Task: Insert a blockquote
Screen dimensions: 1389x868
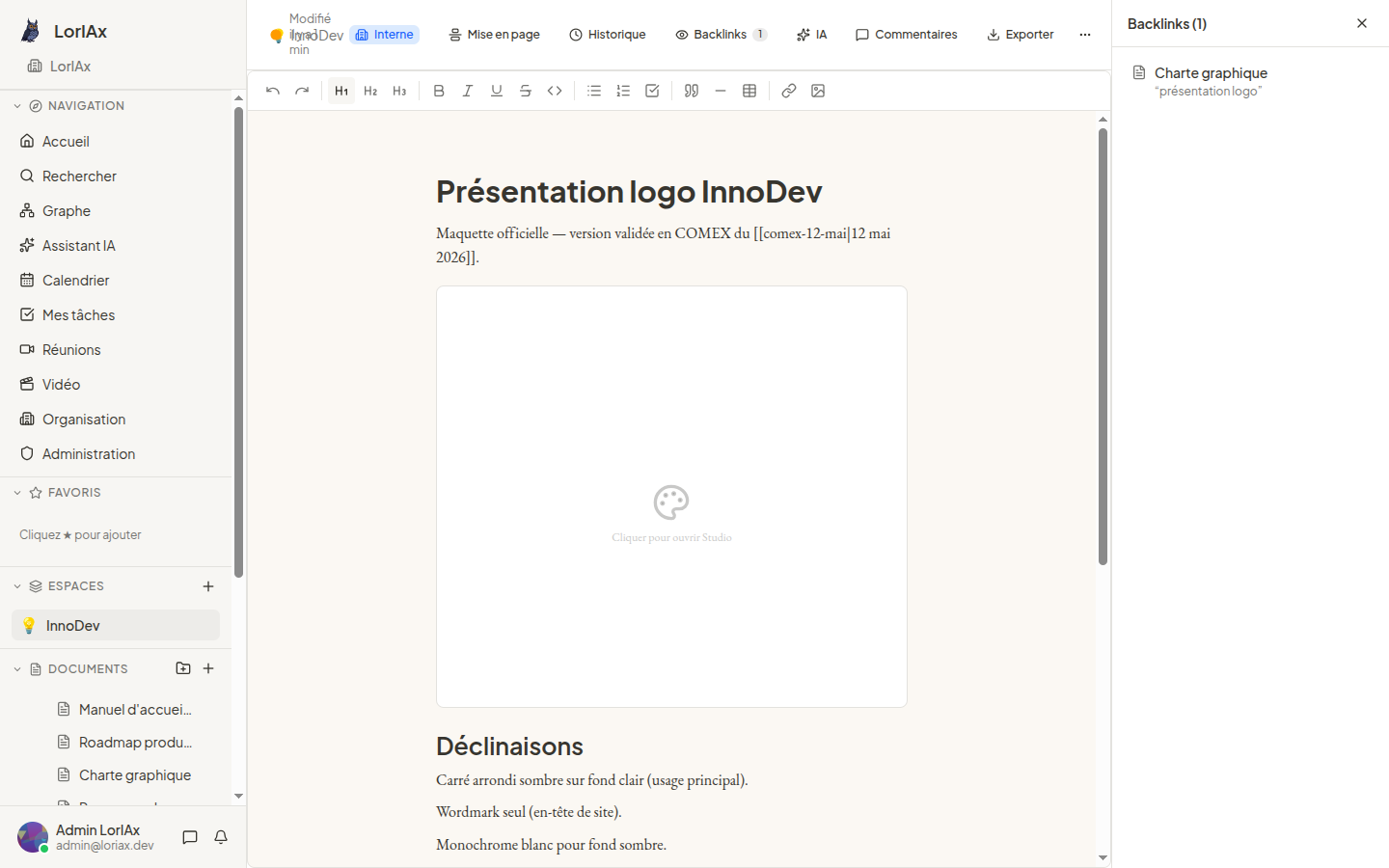Action: (692, 91)
